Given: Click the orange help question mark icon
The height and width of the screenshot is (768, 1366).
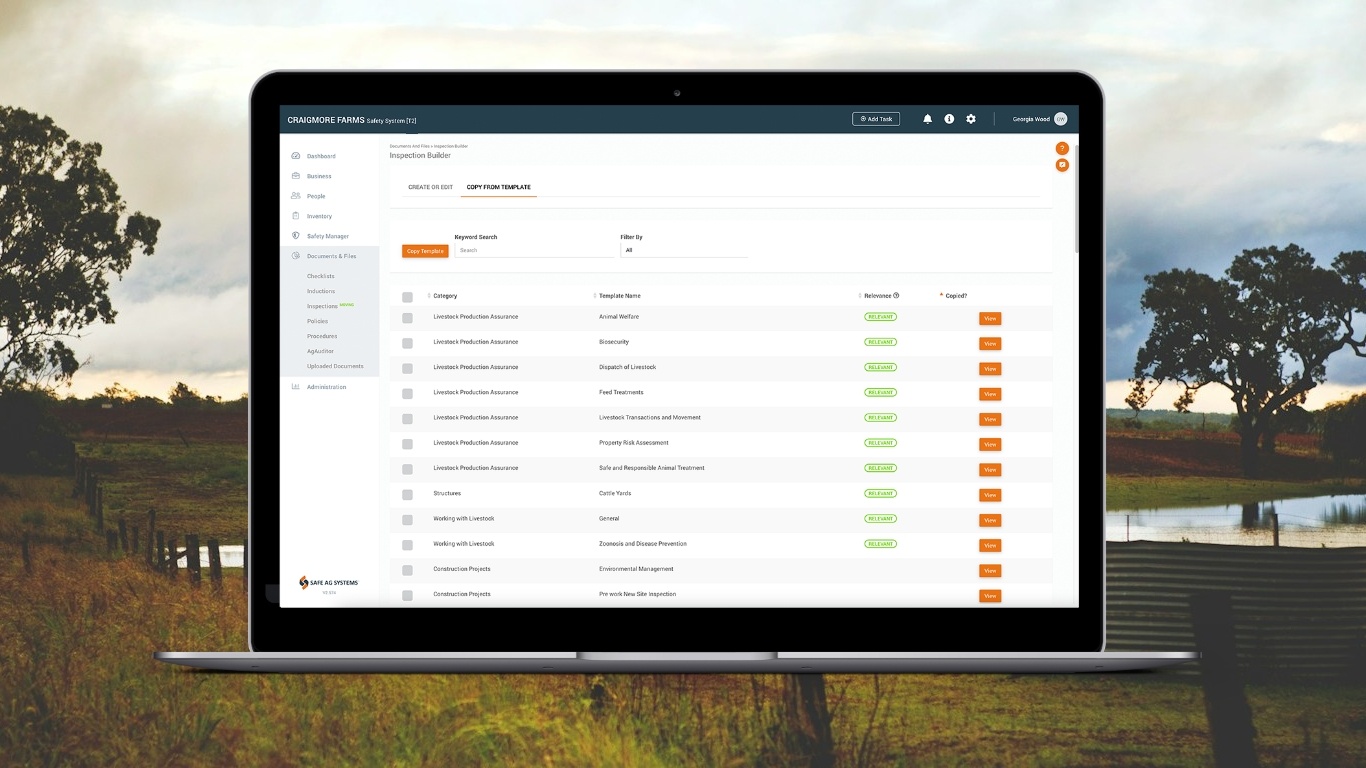Looking at the screenshot, I should pyautogui.click(x=1062, y=148).
